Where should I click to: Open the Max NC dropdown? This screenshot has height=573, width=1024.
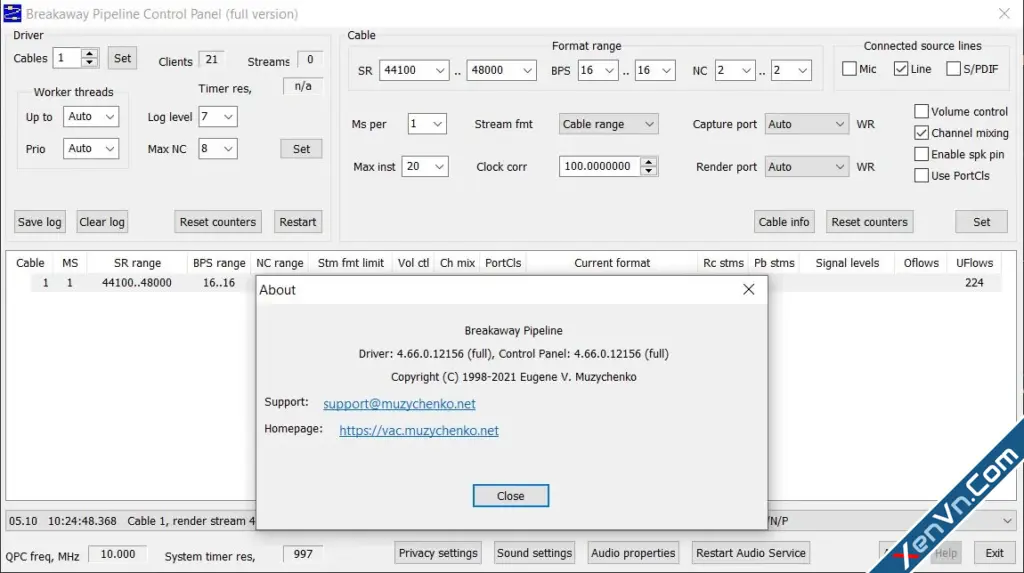[x=217, y=149]
